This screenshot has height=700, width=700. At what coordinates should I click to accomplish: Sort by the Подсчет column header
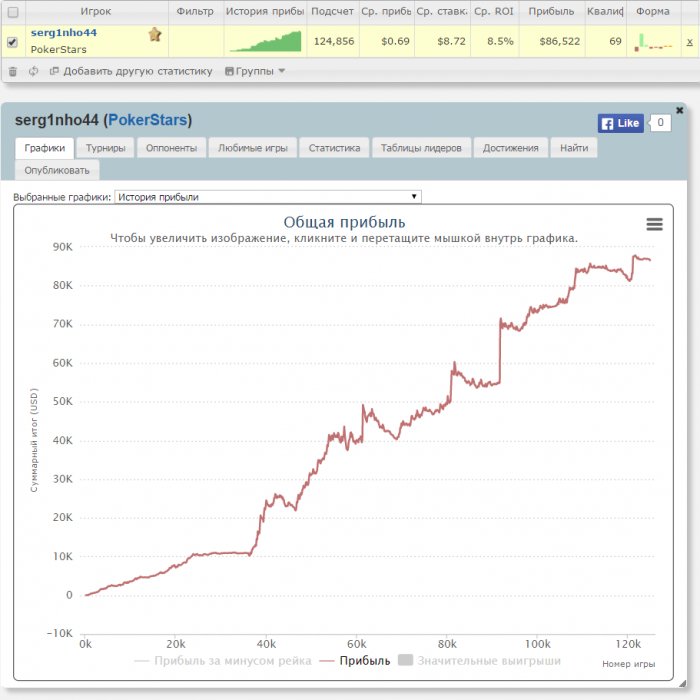(333, 11)
